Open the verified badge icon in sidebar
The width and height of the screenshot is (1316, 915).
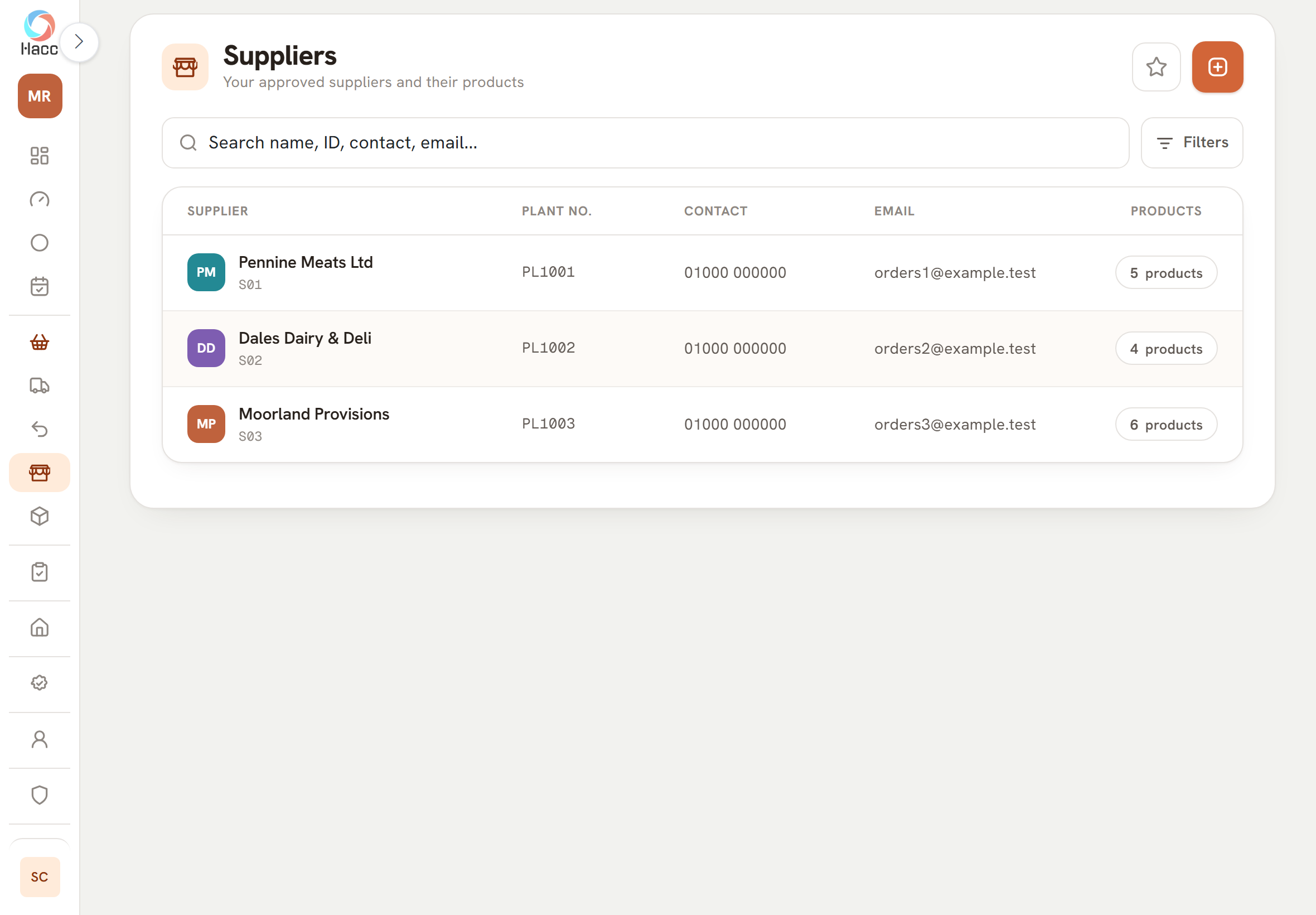(40, 683)
